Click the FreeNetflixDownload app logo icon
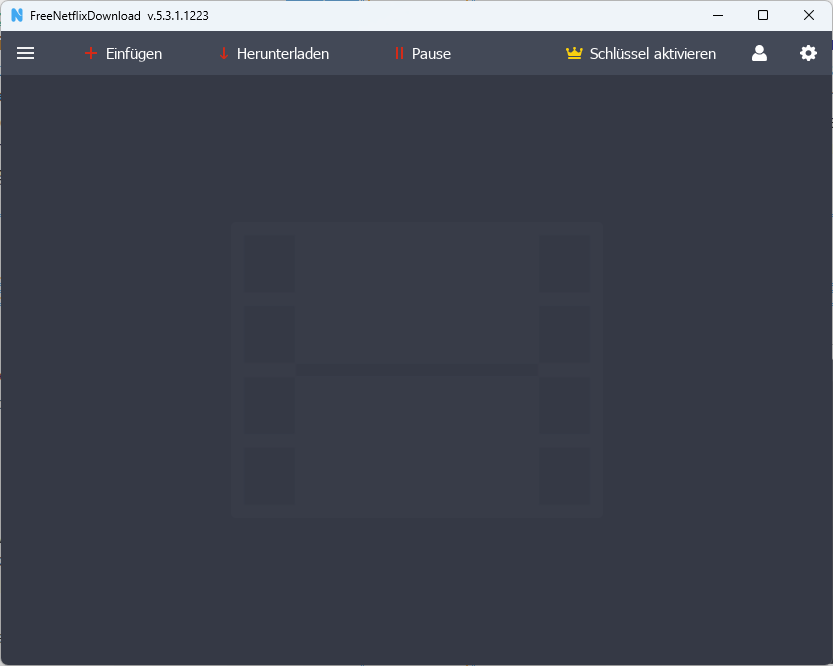This screenshot has height=666, width=833. click(17, 15)
